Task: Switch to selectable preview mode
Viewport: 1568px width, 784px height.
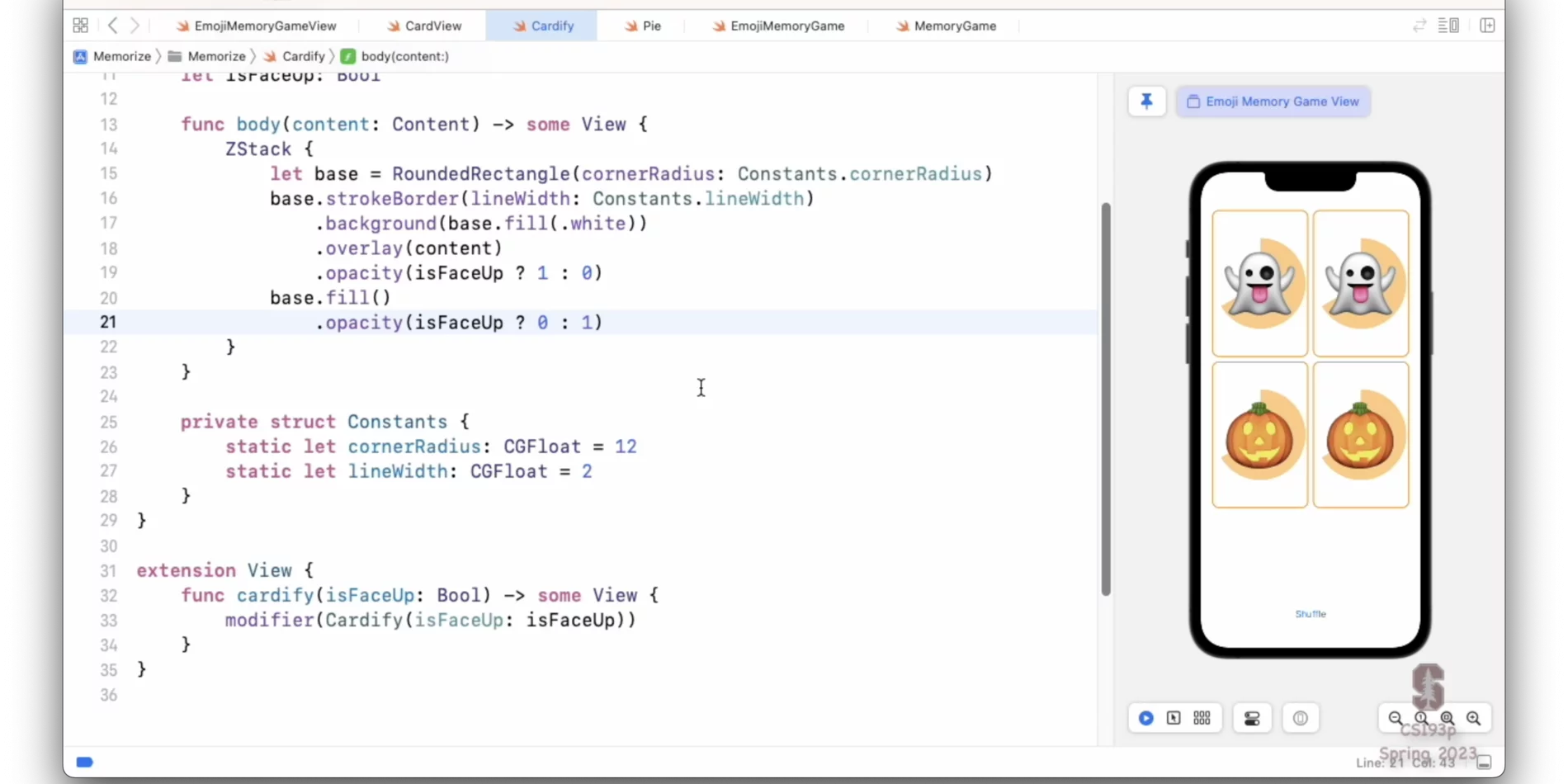Action: coord(1174,719)
